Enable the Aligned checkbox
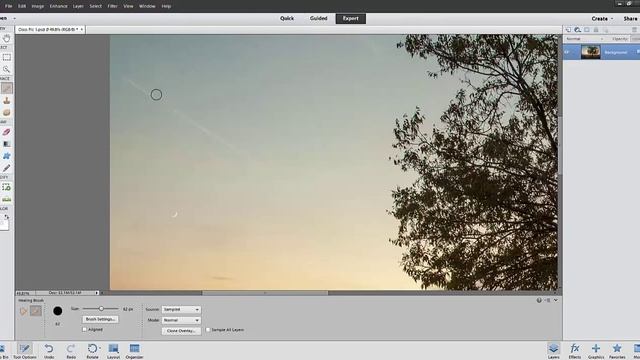This screenshot has width=640, height=360. (x=84, y=329)
